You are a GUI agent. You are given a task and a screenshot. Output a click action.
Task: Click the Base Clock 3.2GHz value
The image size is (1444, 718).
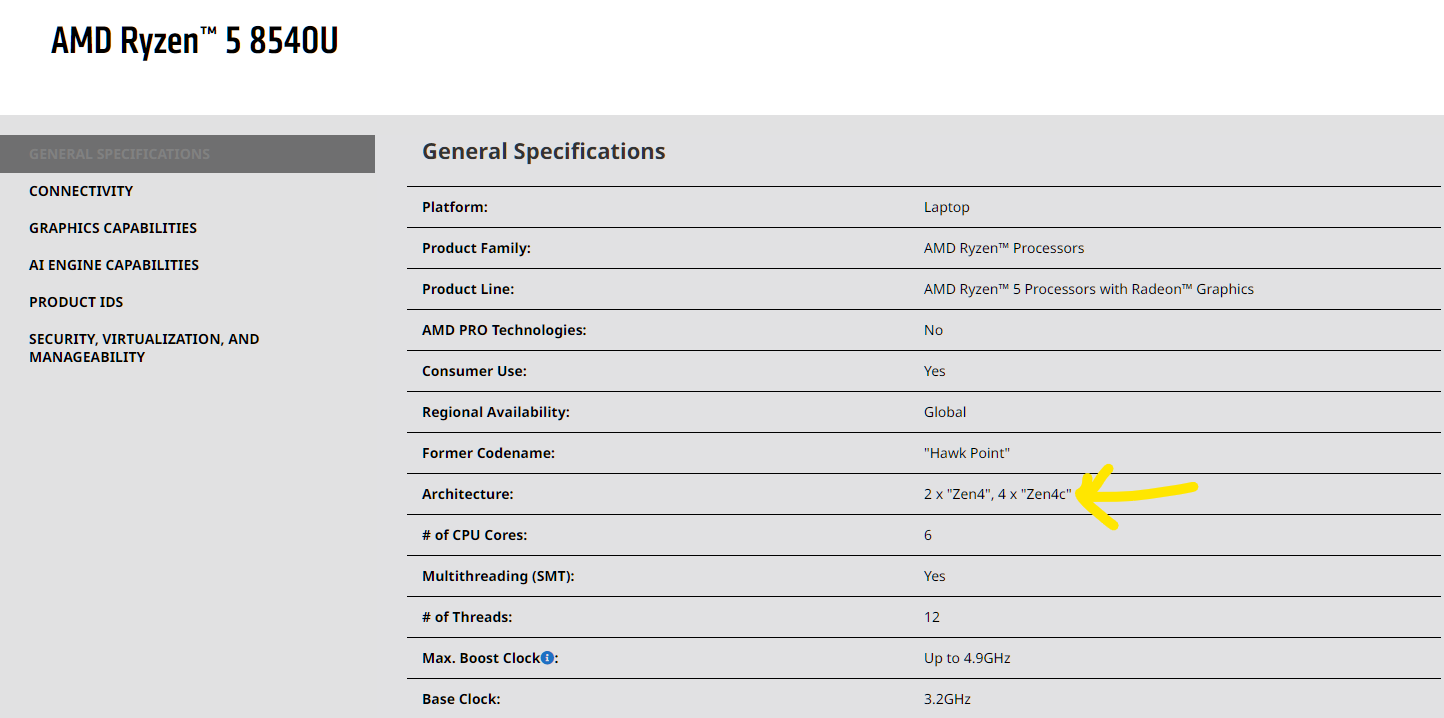(947, 699)
